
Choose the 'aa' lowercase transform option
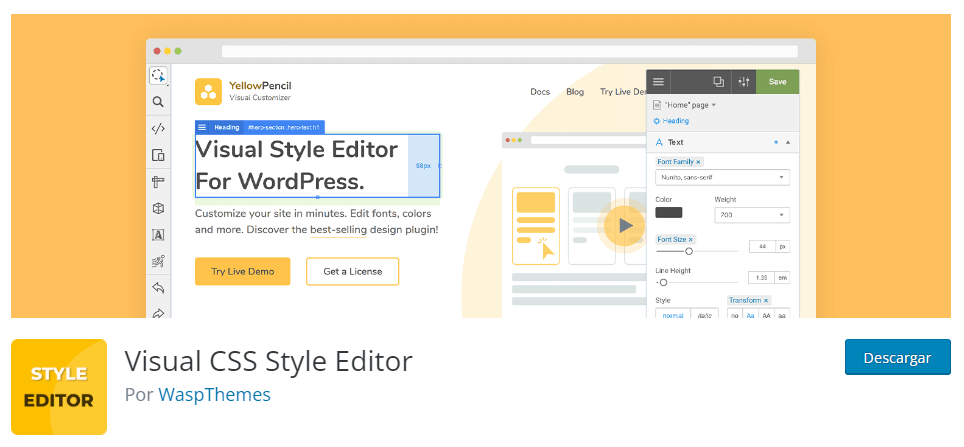click(782, 314)
